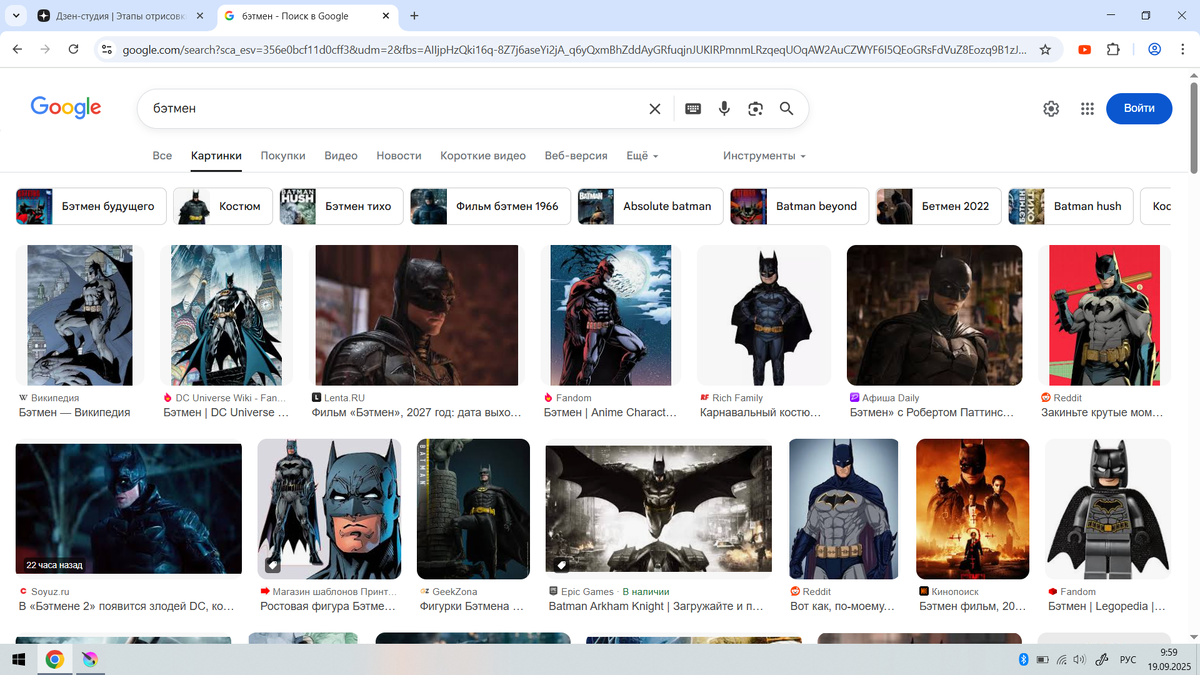Image resolution: width=1200 pixels, height=675 pixels.
Task: Clear the search query with the X icon
Action: pos(655,108)
